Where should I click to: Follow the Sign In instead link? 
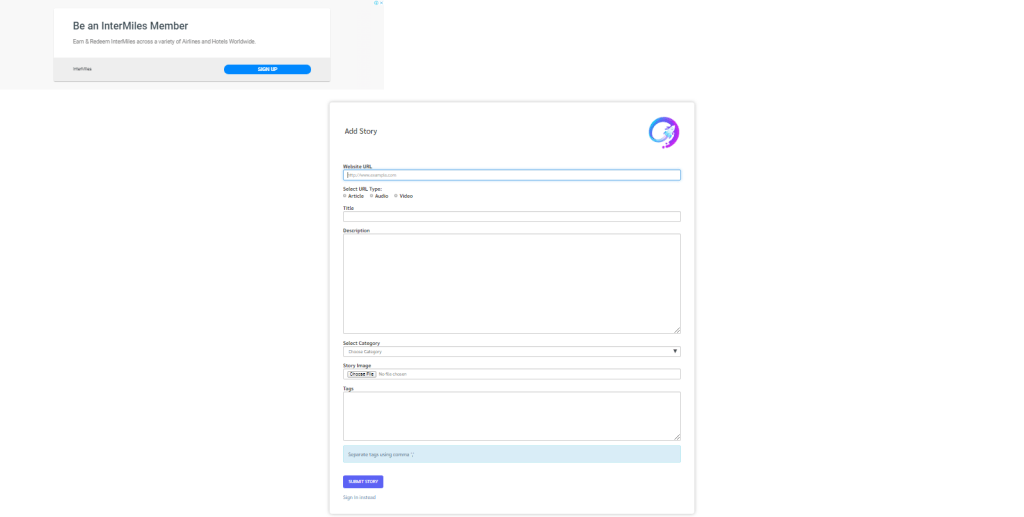click(359, 497)
